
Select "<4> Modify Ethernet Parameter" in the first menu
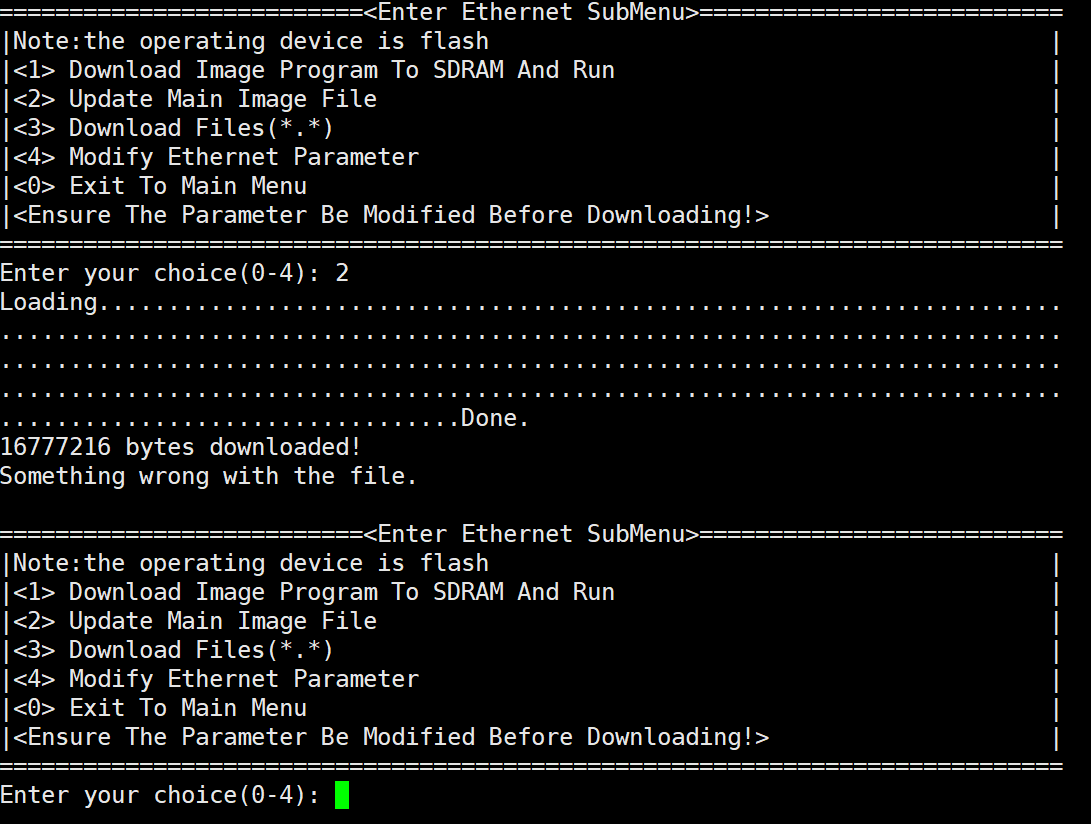215,157
